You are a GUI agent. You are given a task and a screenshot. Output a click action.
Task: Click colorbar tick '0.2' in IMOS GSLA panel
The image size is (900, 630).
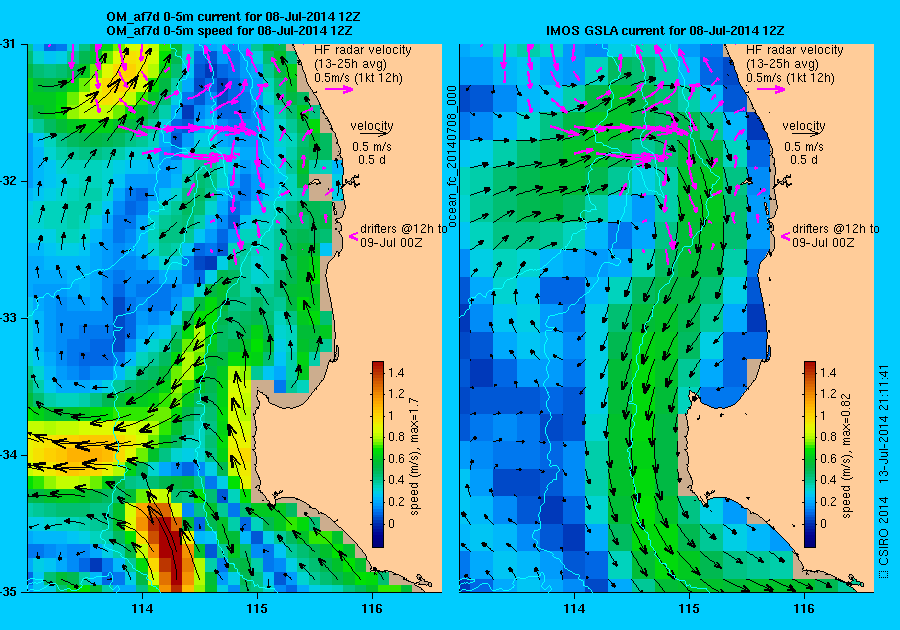(828, 501)
